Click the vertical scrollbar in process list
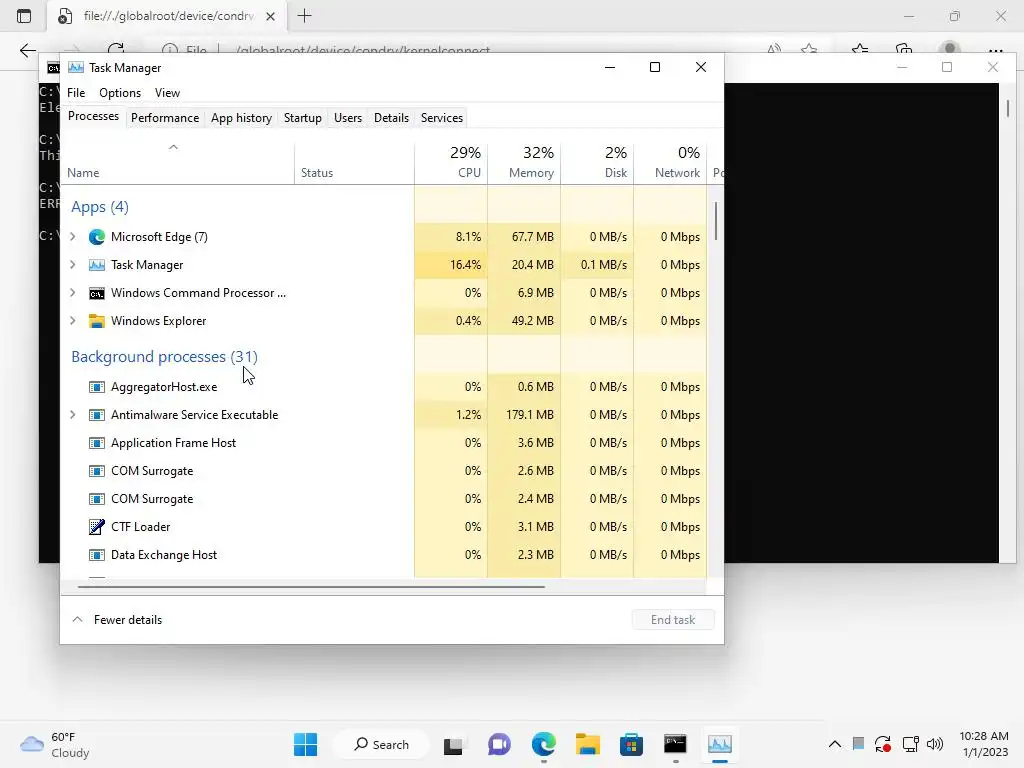This screenshot has height=768, width=1024. 716,221
